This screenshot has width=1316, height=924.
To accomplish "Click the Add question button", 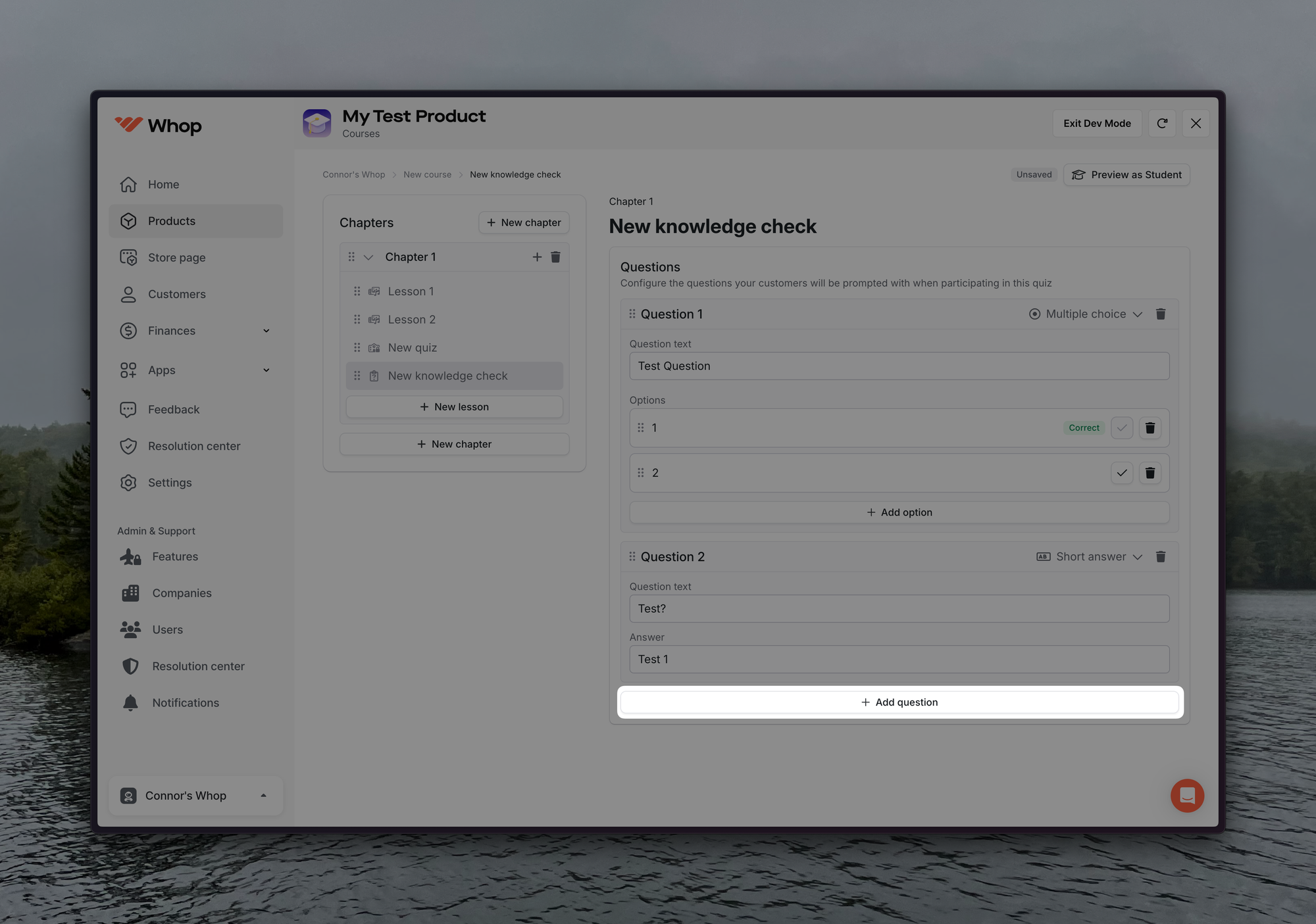I will coord(899,702).
